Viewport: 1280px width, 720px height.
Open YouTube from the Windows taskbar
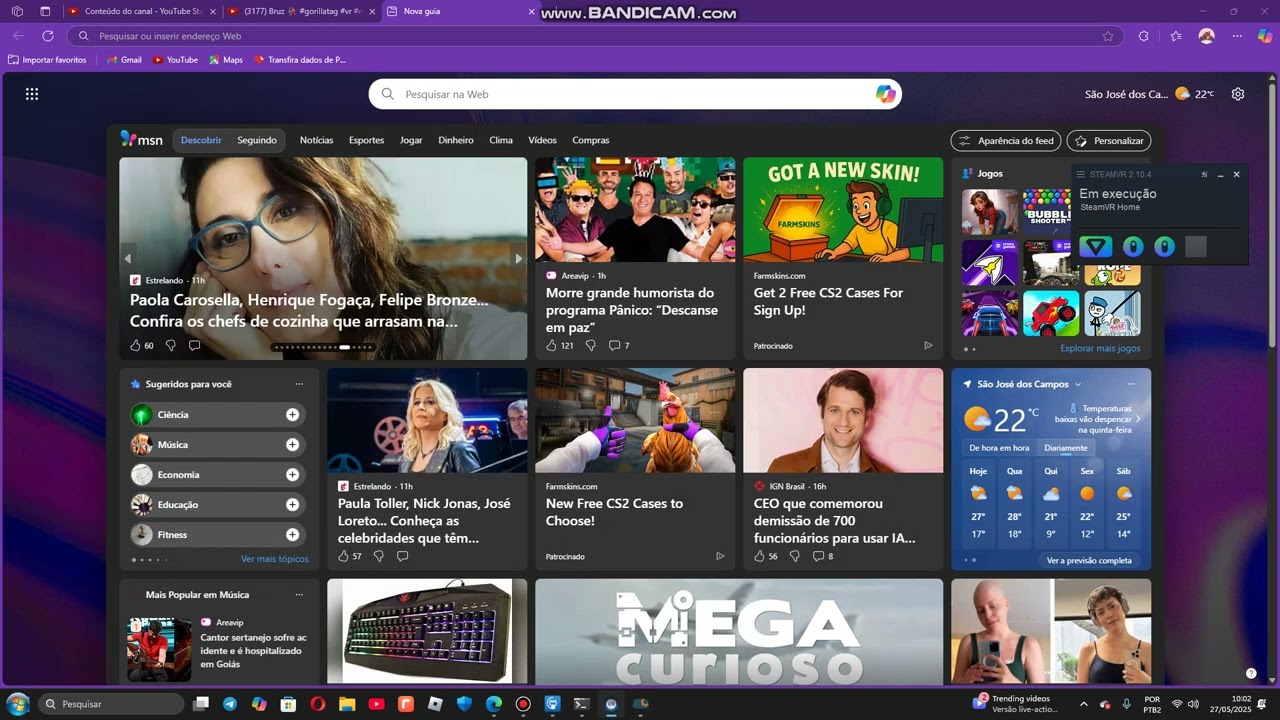click(376, 704)
